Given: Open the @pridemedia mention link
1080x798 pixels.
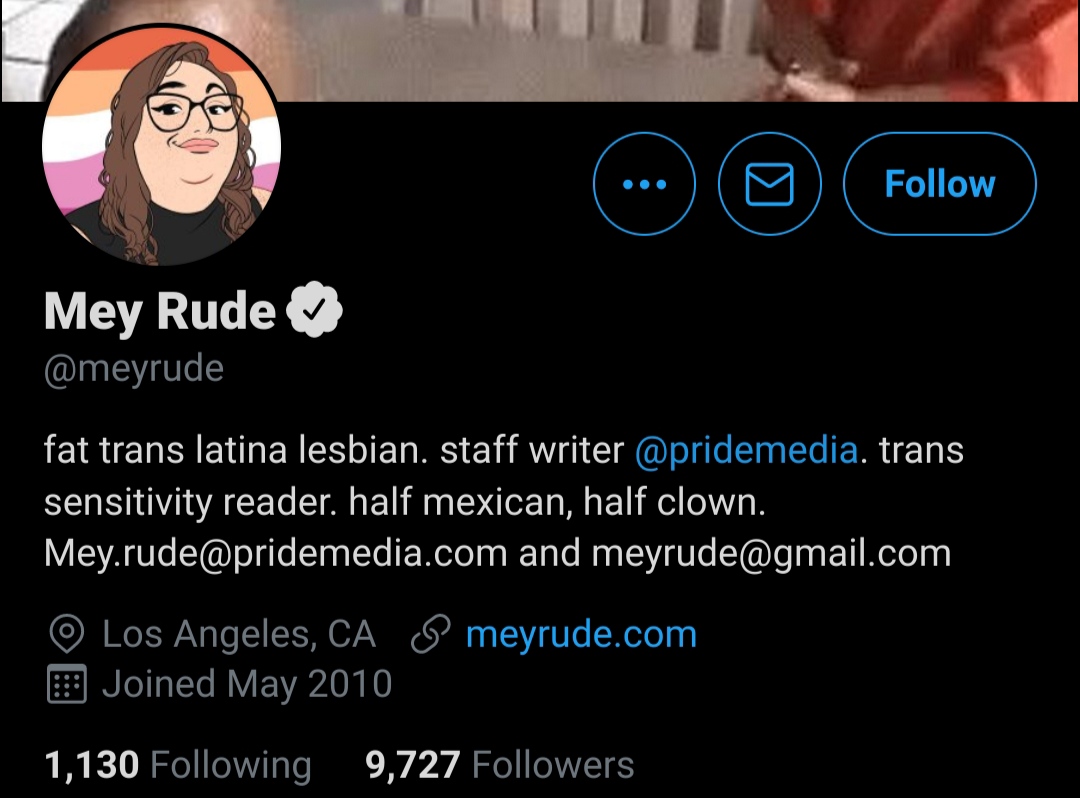Looking at the screenshot, I should tap(746, 450).
